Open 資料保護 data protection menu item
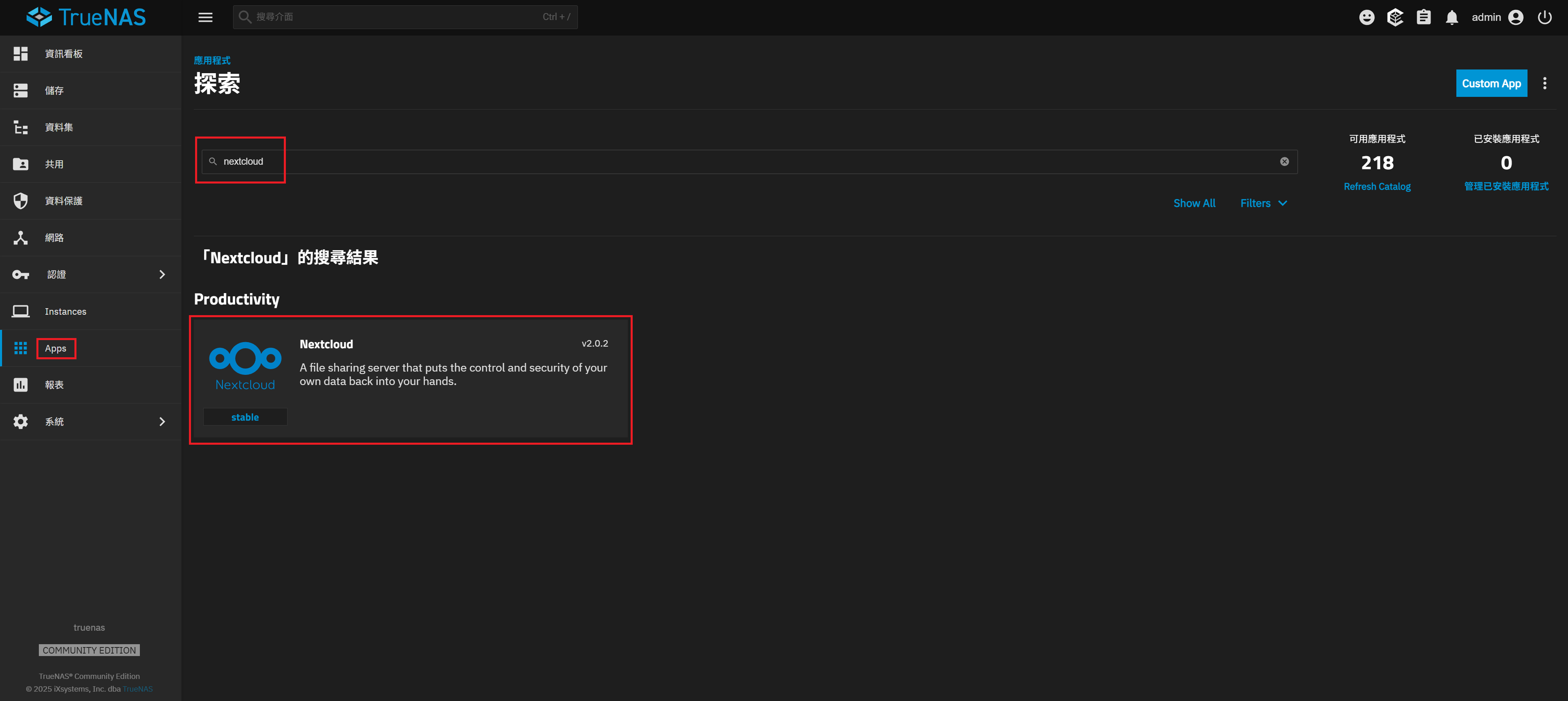Screen dimensions: 1568x701 point(64,201)
